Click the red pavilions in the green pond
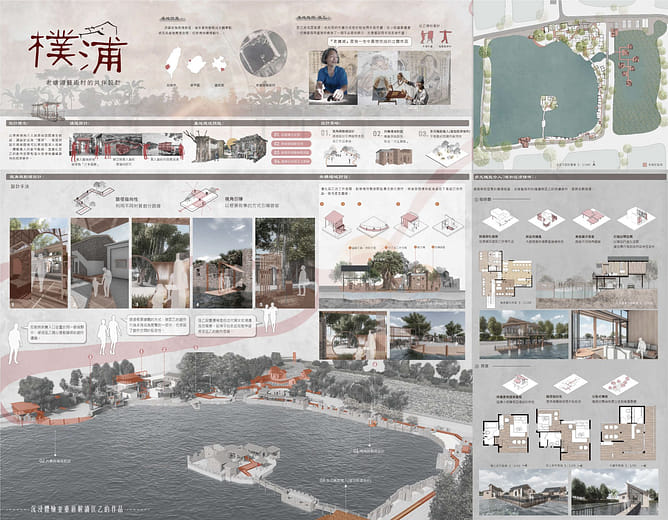Screen dimensions: 668x520 (628, 63)
